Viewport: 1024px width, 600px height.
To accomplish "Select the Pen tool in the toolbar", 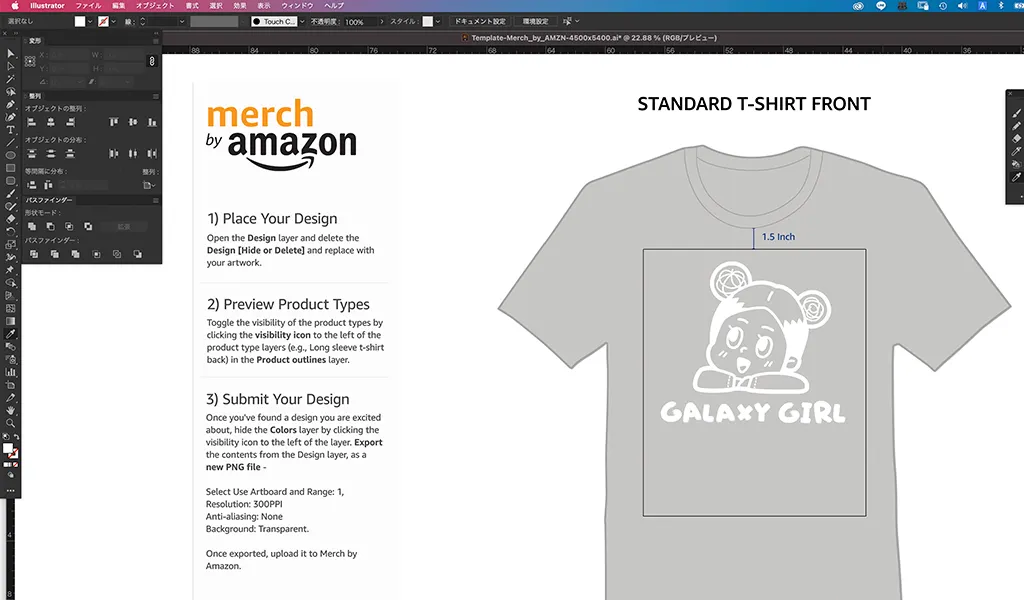I will click(10, 104).
